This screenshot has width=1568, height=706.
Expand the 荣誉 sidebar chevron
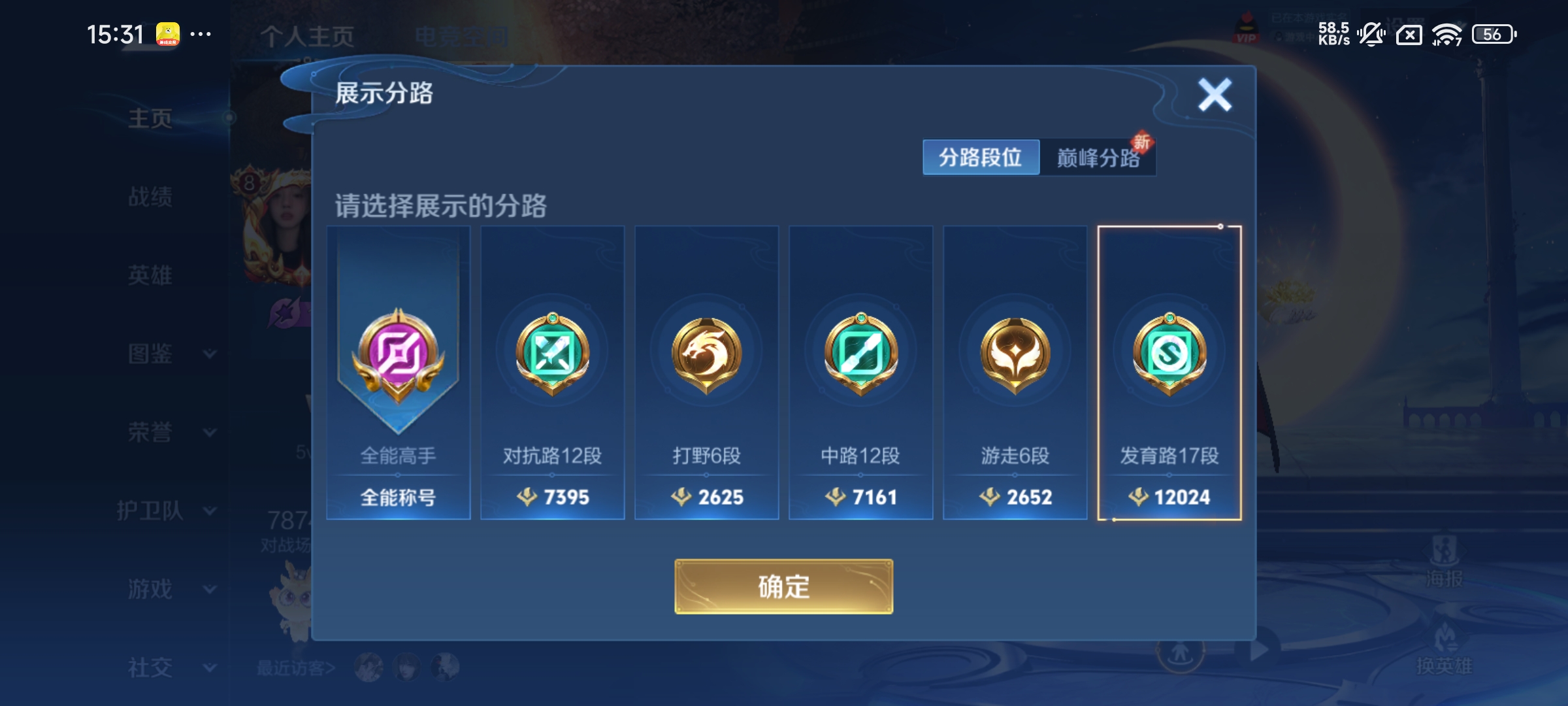point(210,432)
